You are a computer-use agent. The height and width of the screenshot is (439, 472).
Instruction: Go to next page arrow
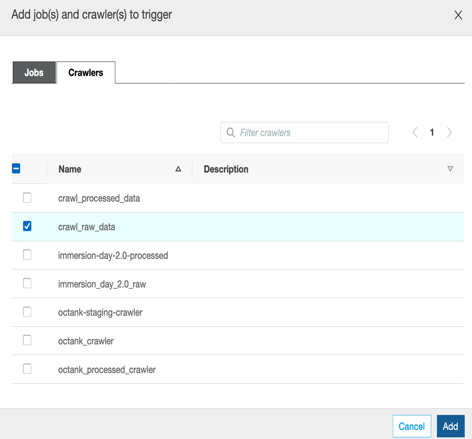pyautogui.click(x=449, y=132)
